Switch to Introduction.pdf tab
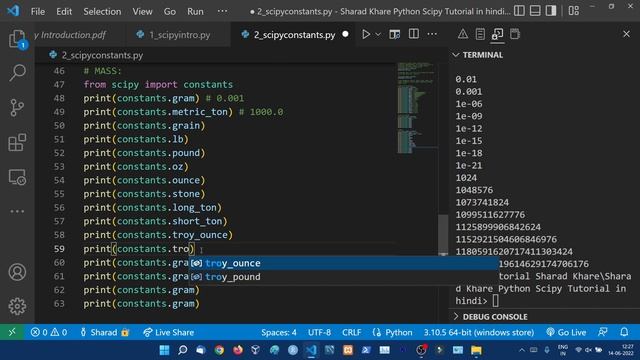640x360 pixels. pyautogui.click(x=70, y=35)
